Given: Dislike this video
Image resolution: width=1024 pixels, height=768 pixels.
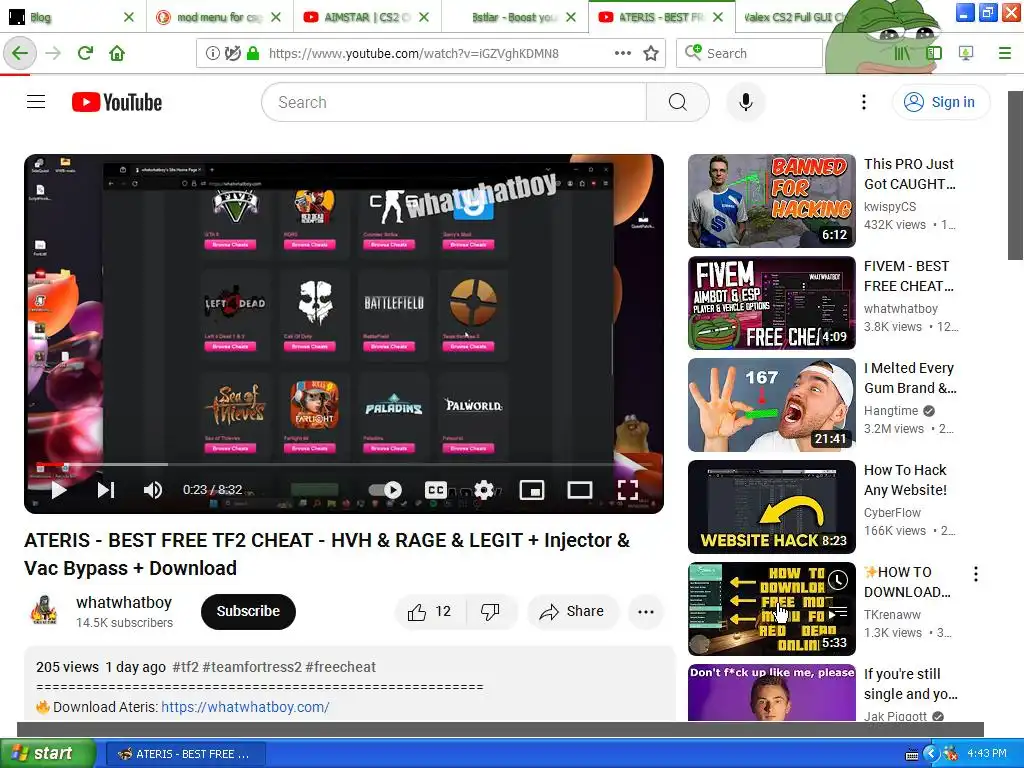Looking at the screenshot, I should tap(490, 611).
